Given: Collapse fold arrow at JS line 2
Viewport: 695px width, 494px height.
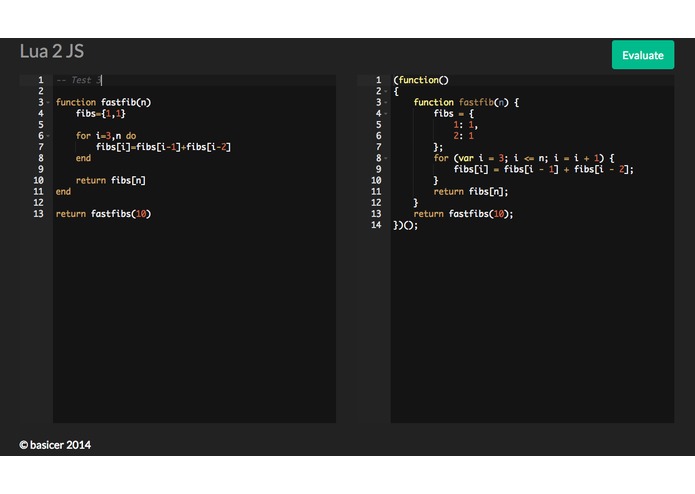Looking at the screenshot, I should click(386, 91).
